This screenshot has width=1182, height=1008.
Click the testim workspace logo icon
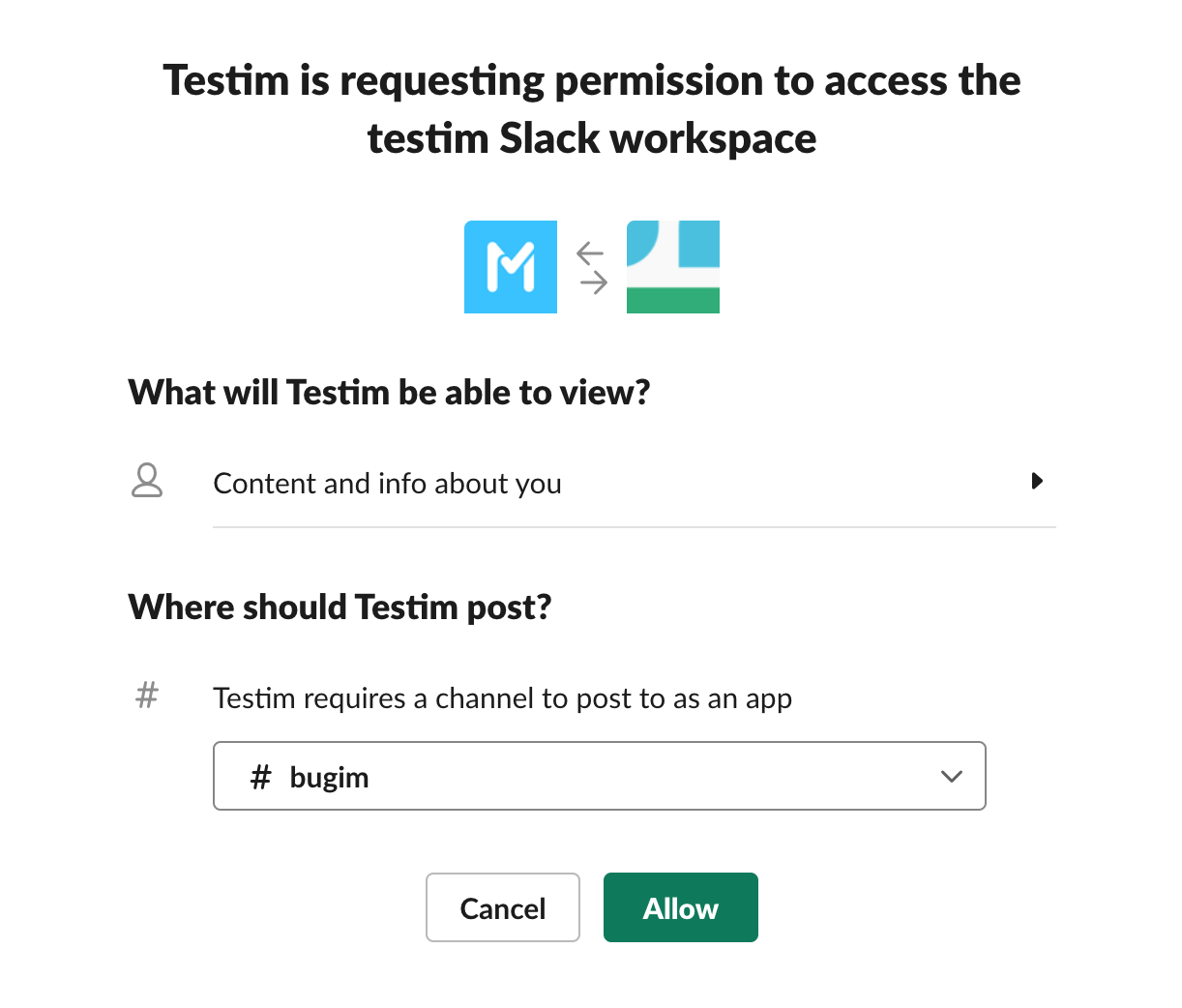tap(673, 267)
